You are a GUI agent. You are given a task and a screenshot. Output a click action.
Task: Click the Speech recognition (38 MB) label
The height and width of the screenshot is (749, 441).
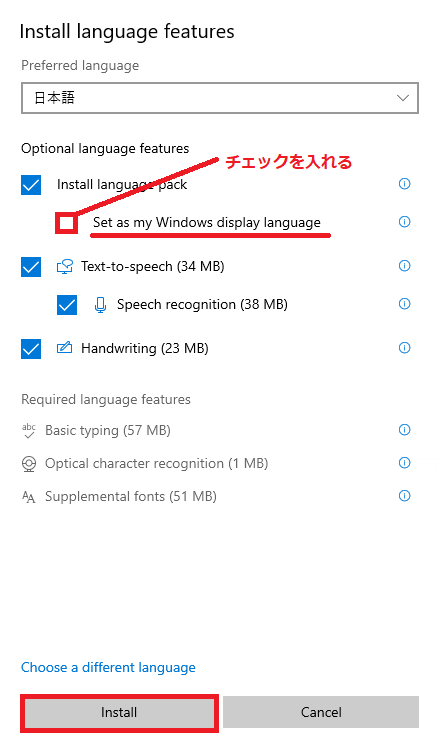tap(202, 304)
